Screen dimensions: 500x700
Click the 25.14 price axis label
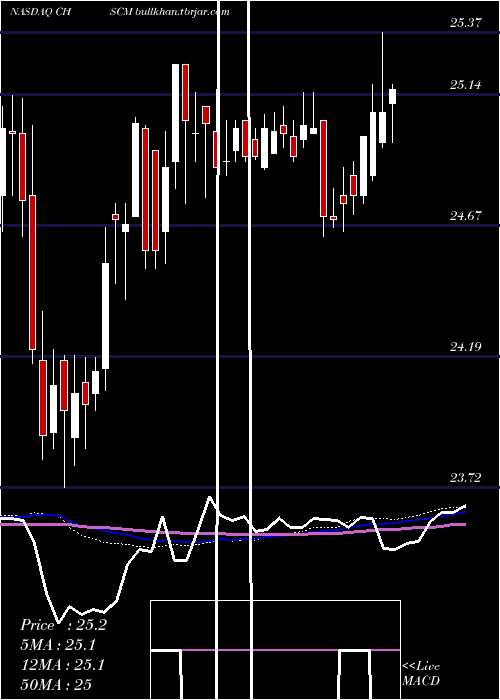point(466,84)
